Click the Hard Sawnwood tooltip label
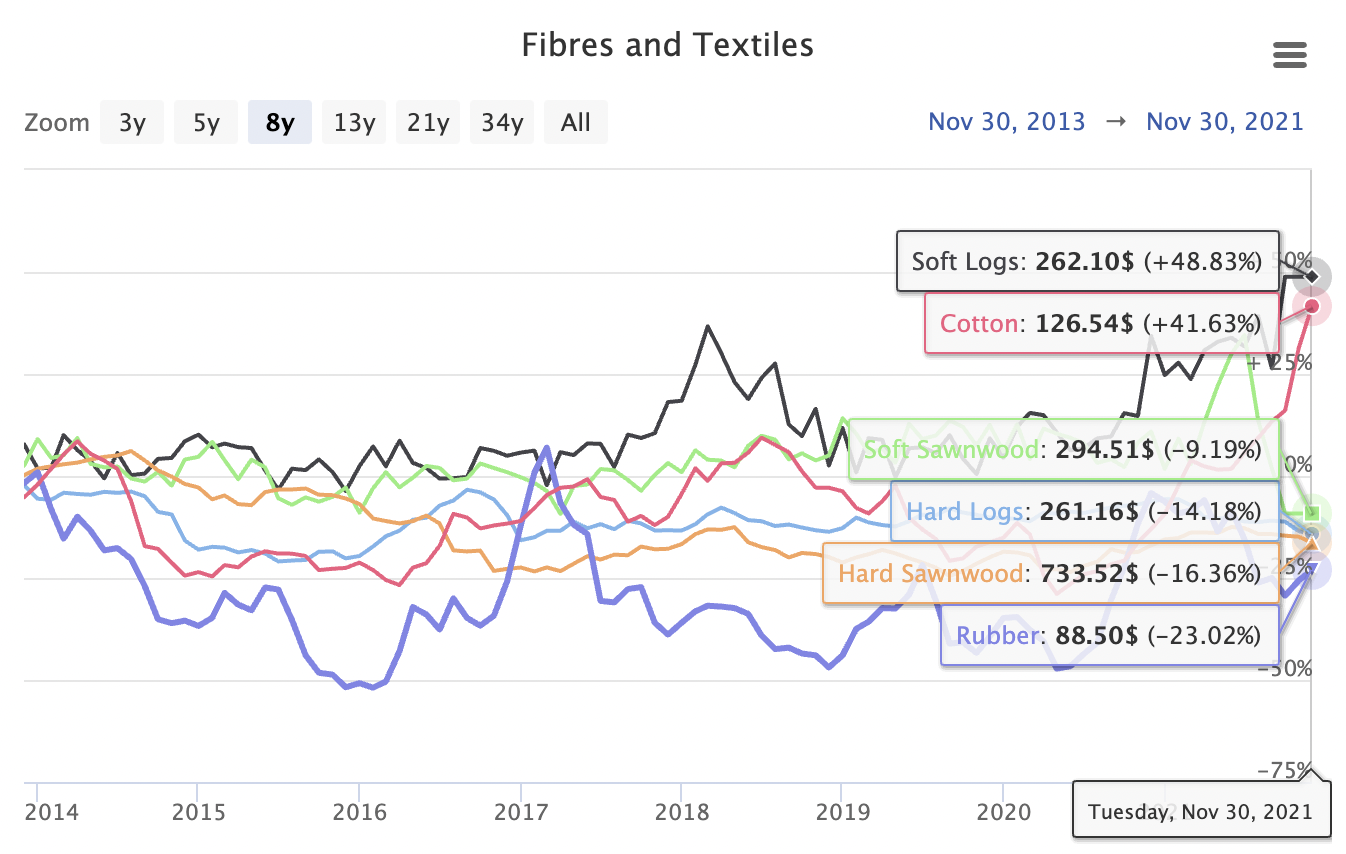The height and width of the screenshot is (854, 1346). (1049, 573)
